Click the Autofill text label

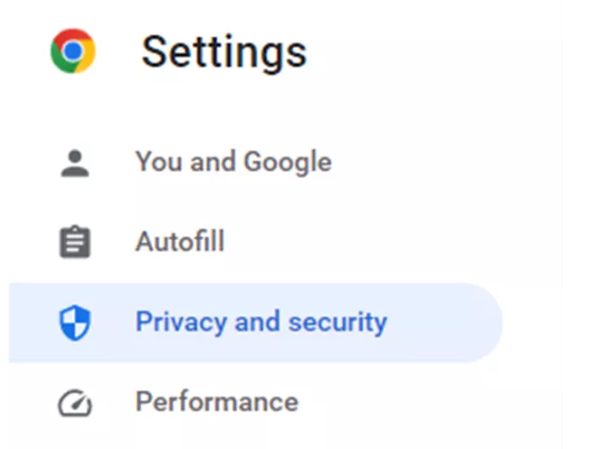click(x=180, y=241)
